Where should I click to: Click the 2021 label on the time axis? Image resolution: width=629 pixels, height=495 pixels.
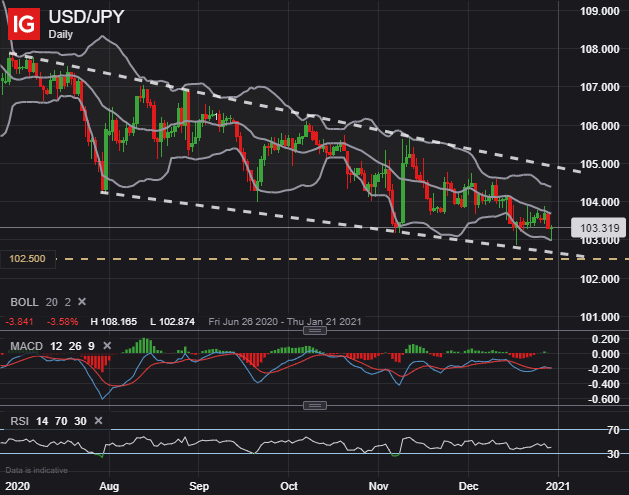pos(558,486)
